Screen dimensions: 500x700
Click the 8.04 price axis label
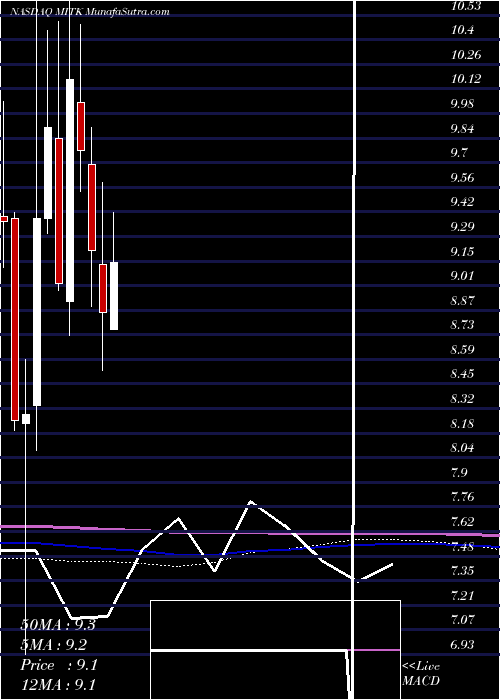[x=464, y=447]
